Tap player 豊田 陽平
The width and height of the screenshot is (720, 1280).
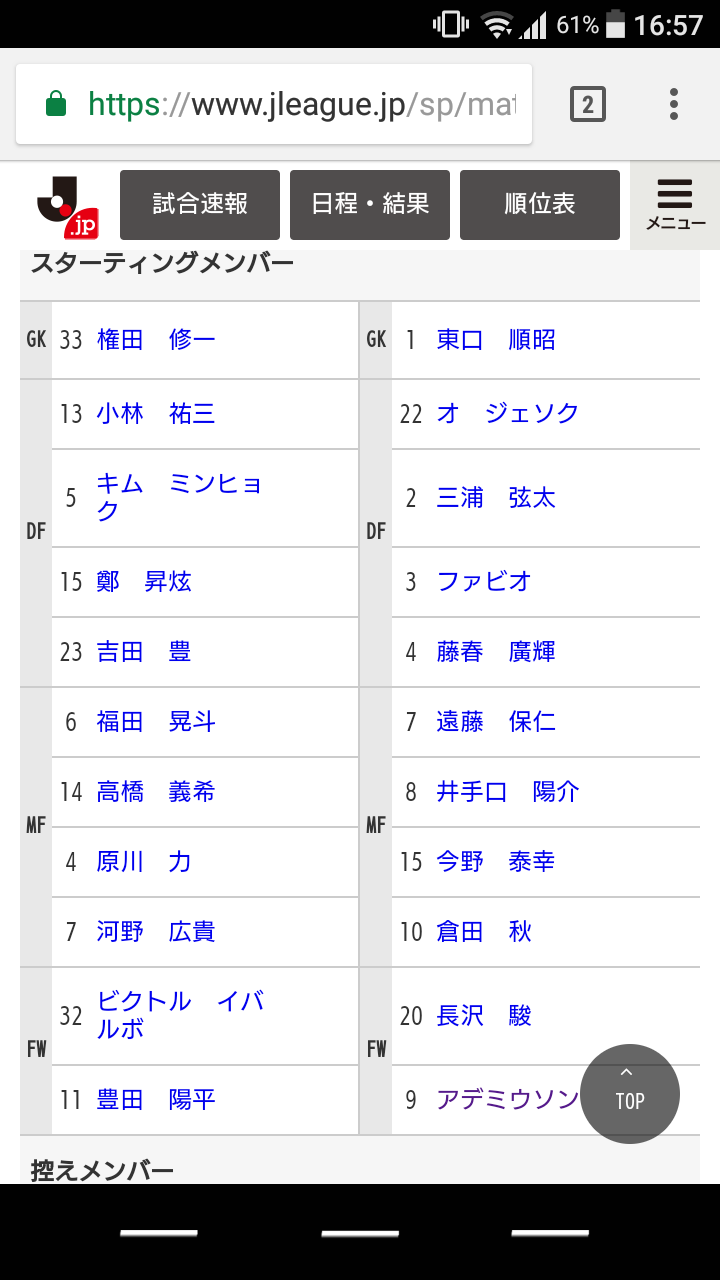[x=156, y=1100]
